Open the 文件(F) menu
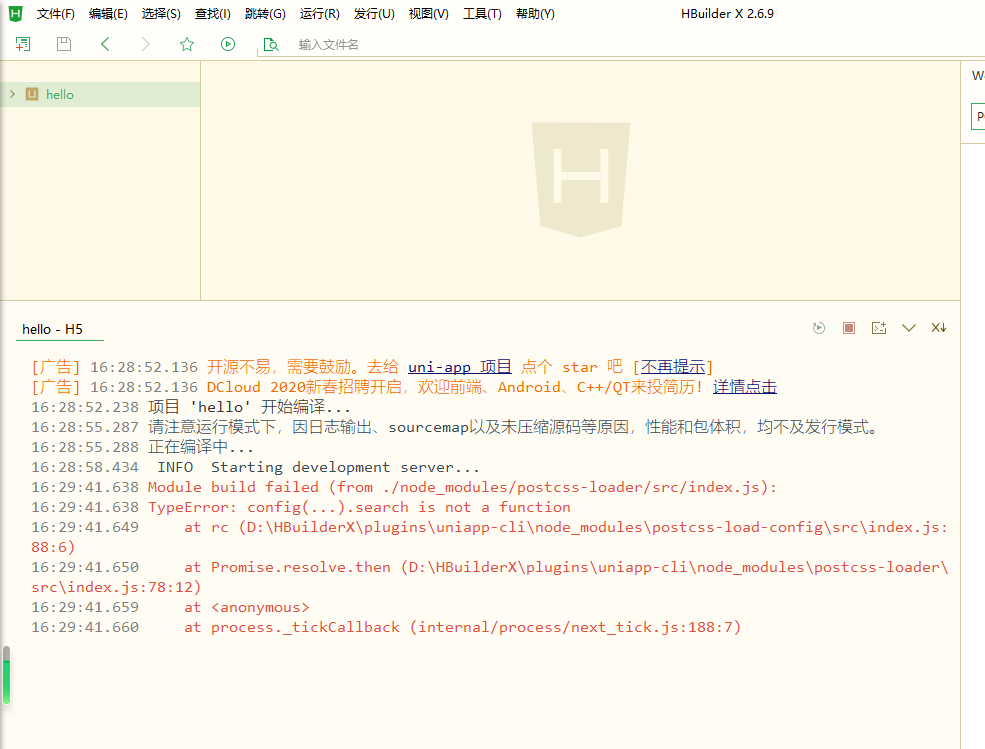The image size is (985, 749). (55, 14)
